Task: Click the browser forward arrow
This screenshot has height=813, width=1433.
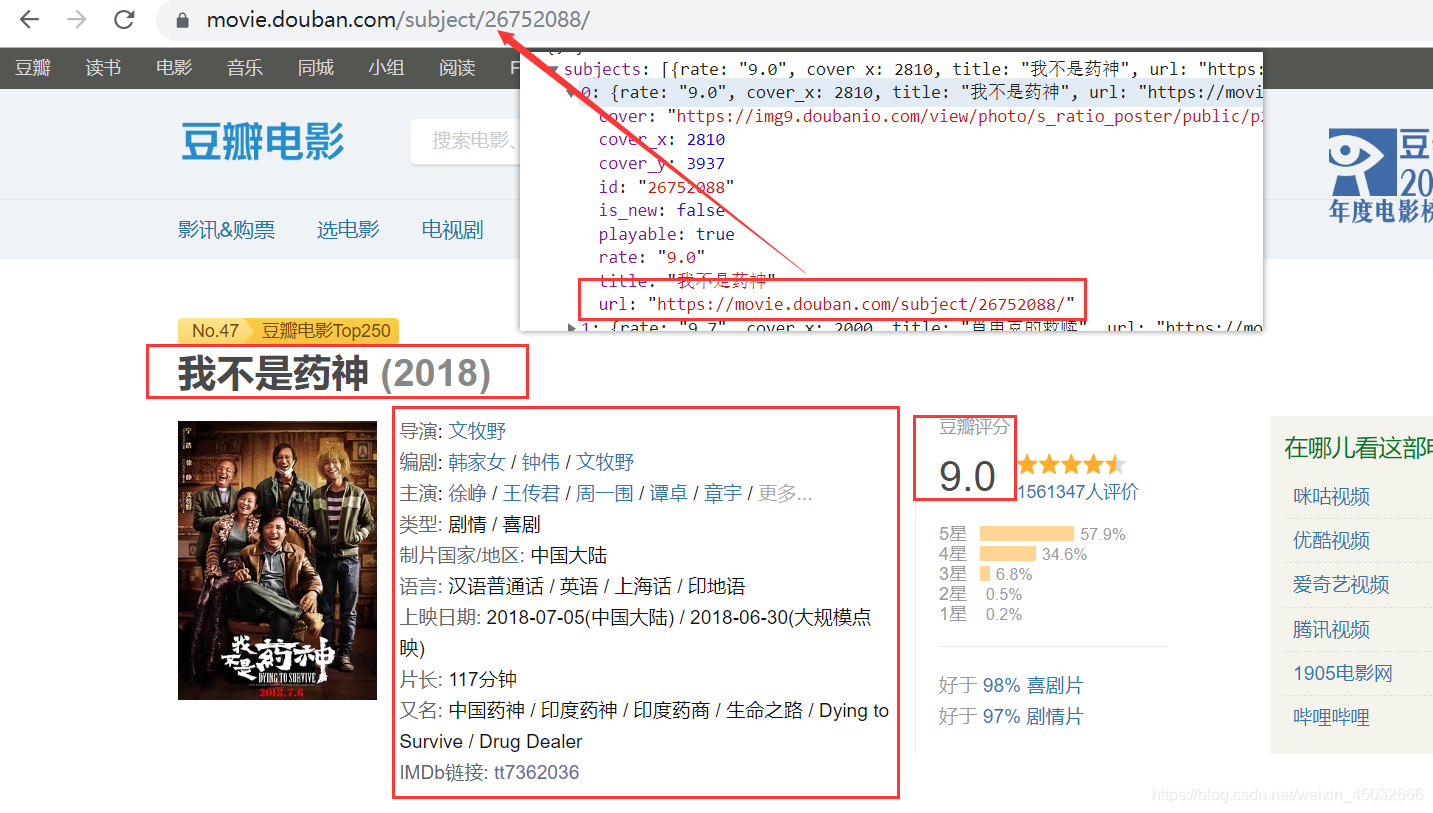Action: point(76,19)
